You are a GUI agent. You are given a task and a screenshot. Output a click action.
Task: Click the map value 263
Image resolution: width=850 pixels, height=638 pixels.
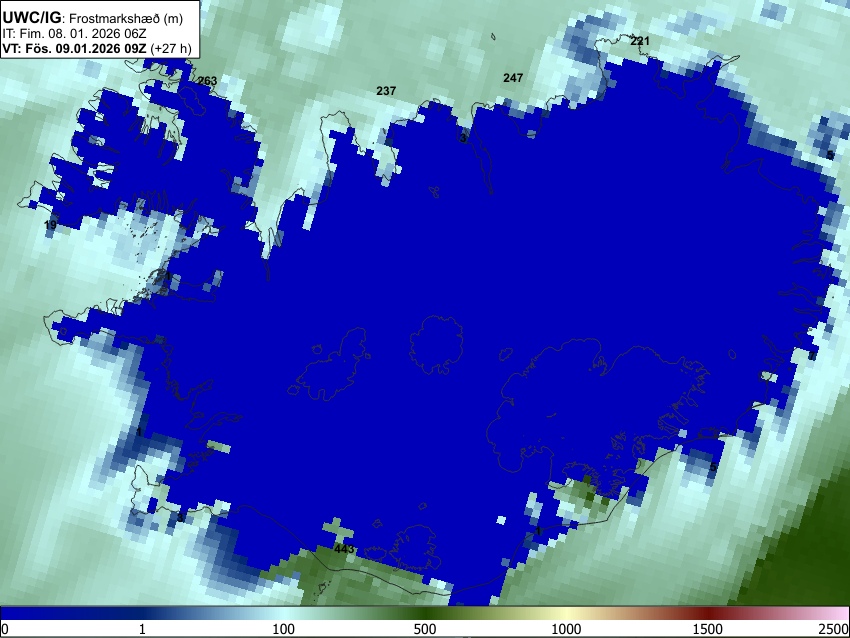click(207, 81)
